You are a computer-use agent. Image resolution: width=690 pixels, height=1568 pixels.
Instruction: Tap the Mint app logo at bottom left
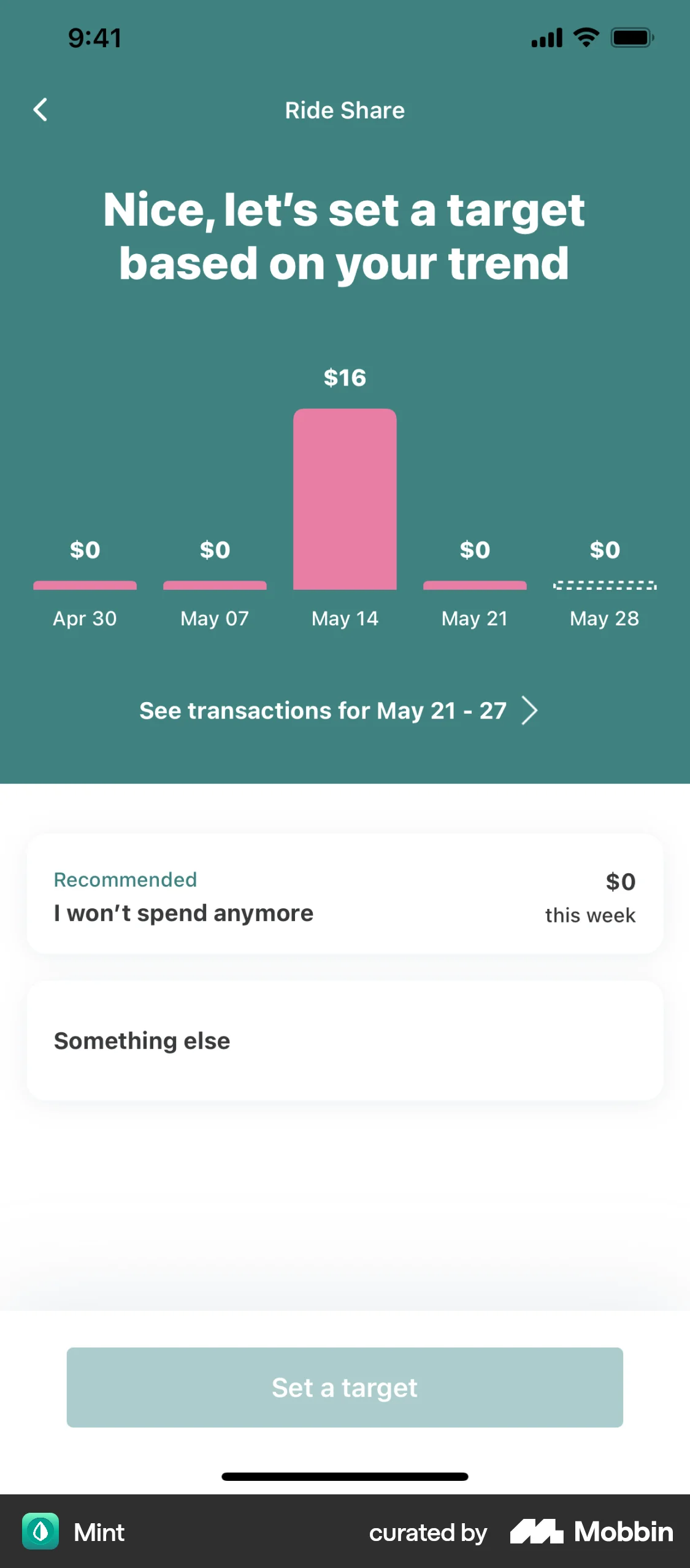(x=40, y=1532)
